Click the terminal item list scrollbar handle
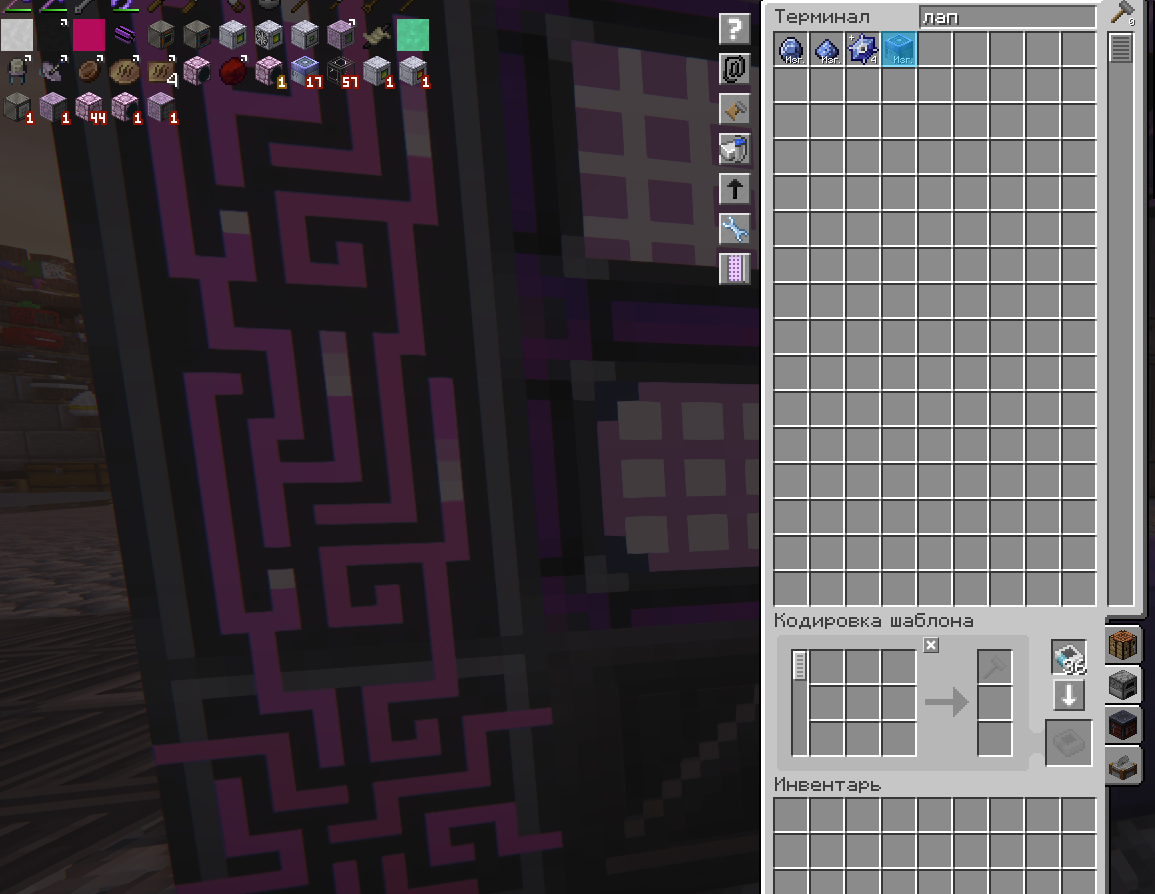 tap(1120, 49)
